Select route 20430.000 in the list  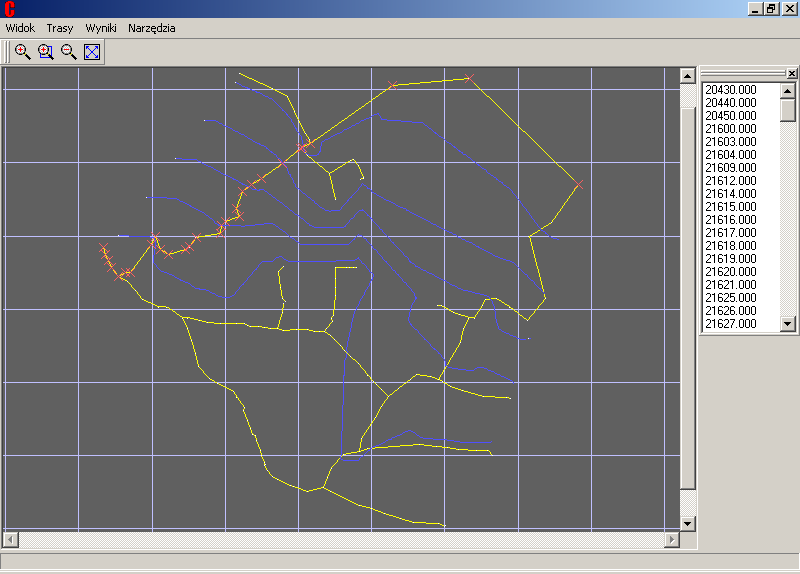730,90
